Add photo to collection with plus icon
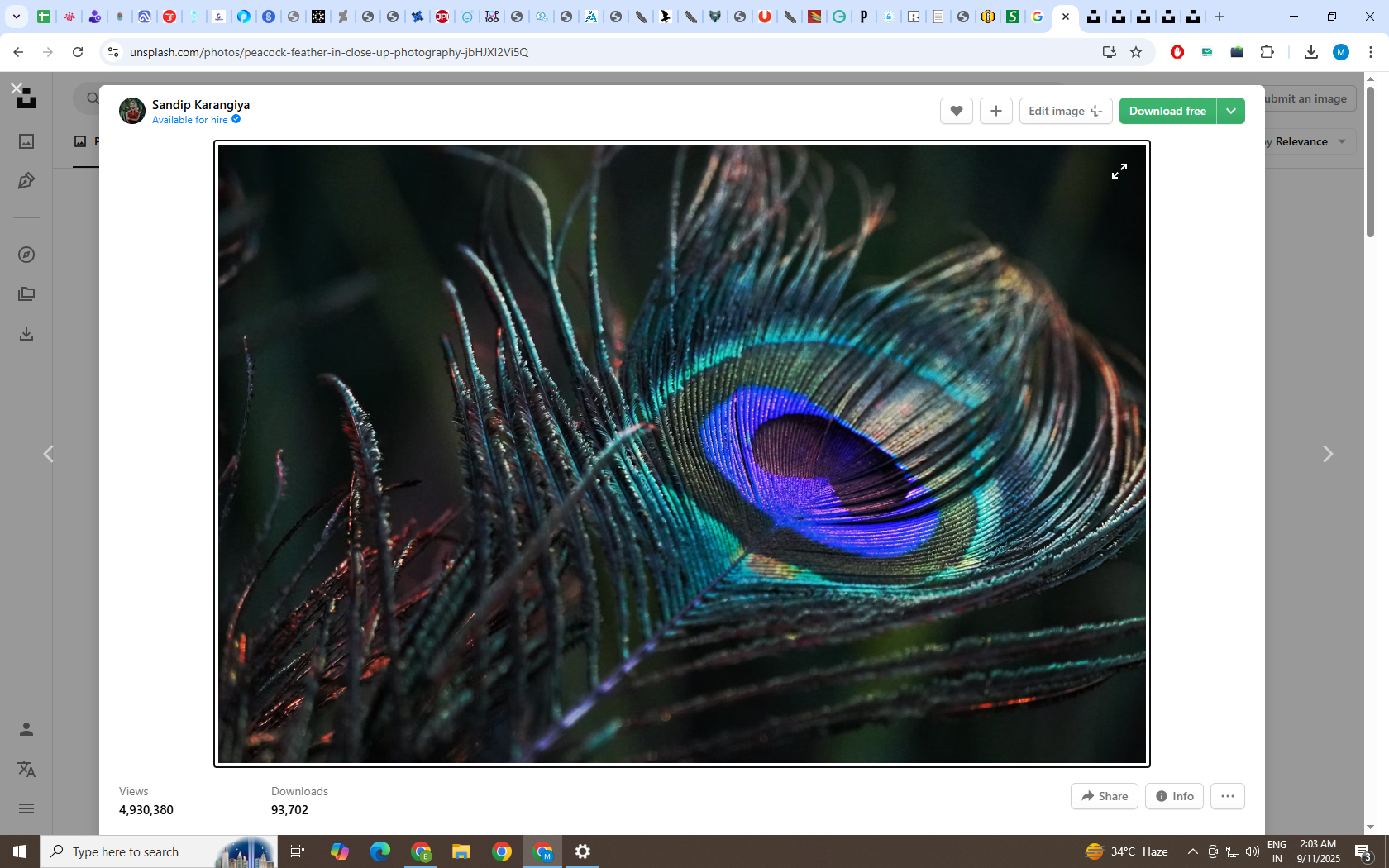Viewport: 1389px width, 868px height. pyautogui.click(x=995, y=111)
